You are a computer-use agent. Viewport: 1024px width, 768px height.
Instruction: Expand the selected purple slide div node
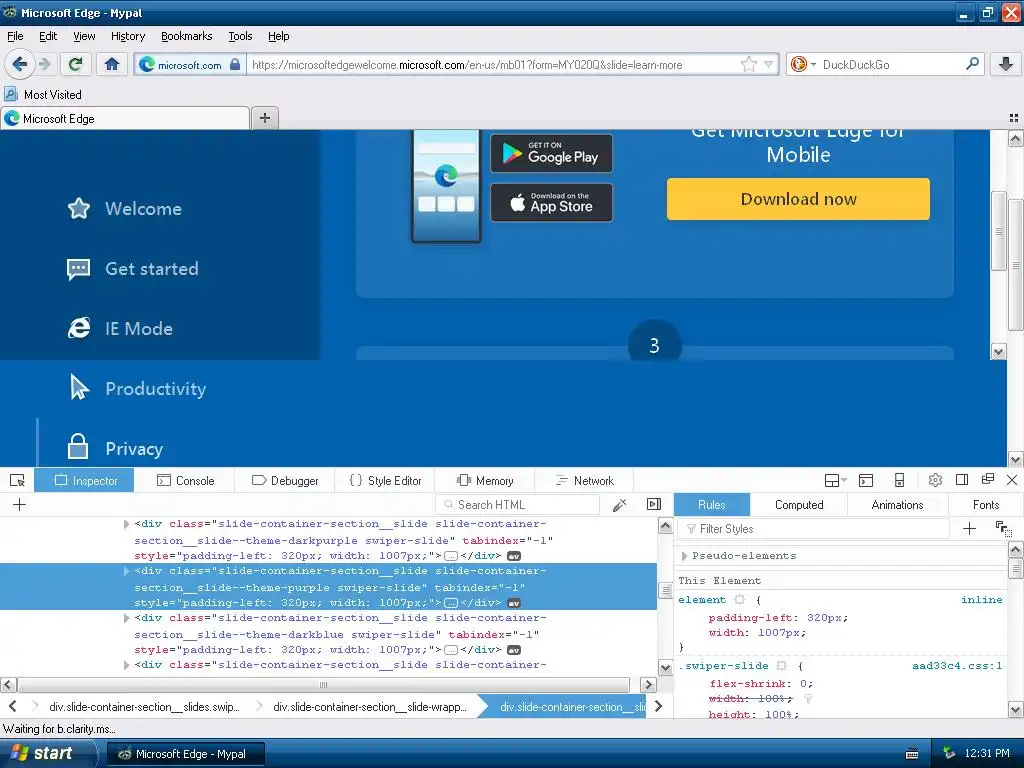point(127,571)
